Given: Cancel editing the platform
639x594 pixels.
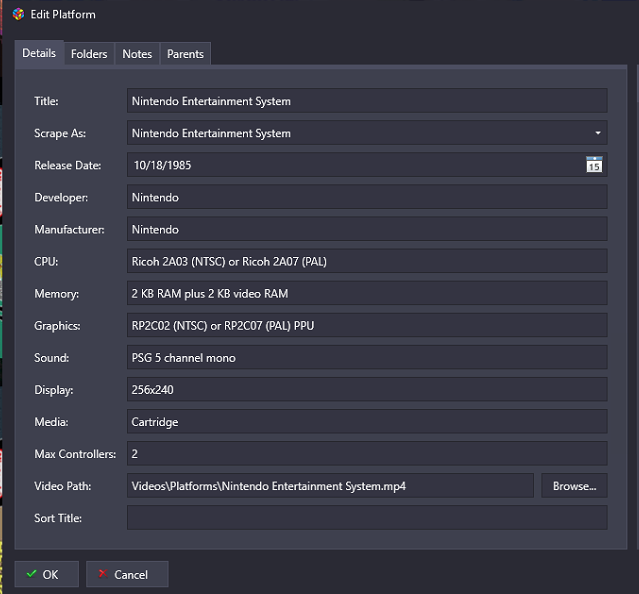Looking at the screenshot, I should 127,574.
